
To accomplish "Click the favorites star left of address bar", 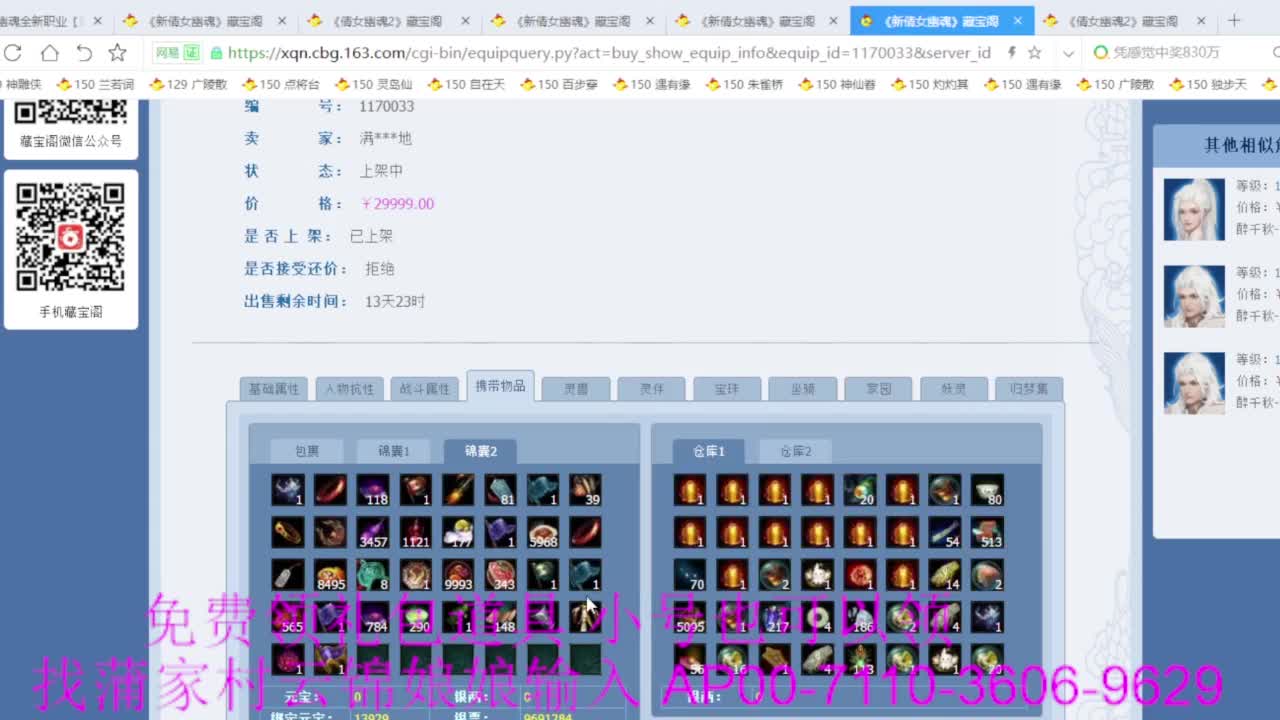I will coord(118,53).
